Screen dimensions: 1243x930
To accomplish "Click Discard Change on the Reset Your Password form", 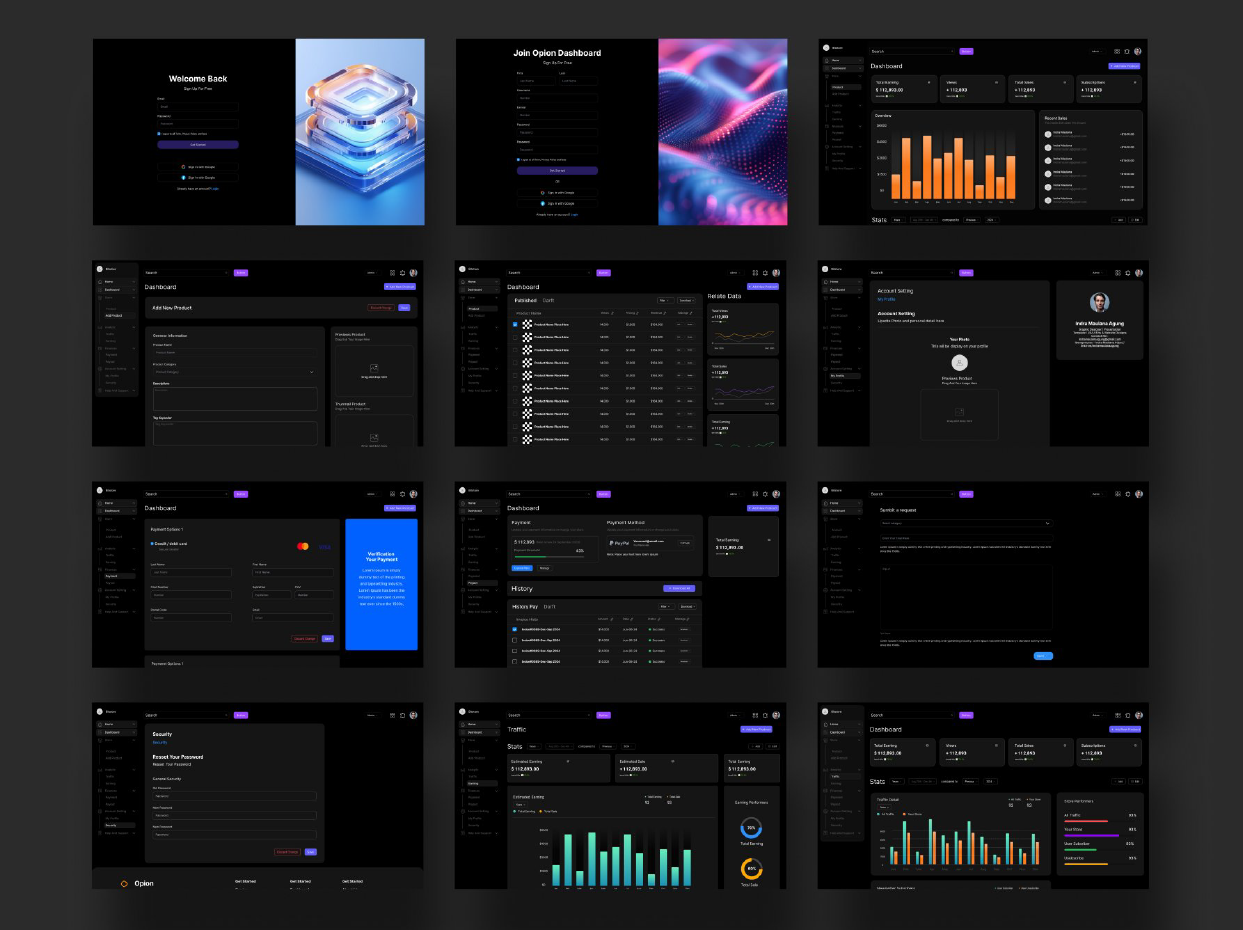I will click(287, 852).
